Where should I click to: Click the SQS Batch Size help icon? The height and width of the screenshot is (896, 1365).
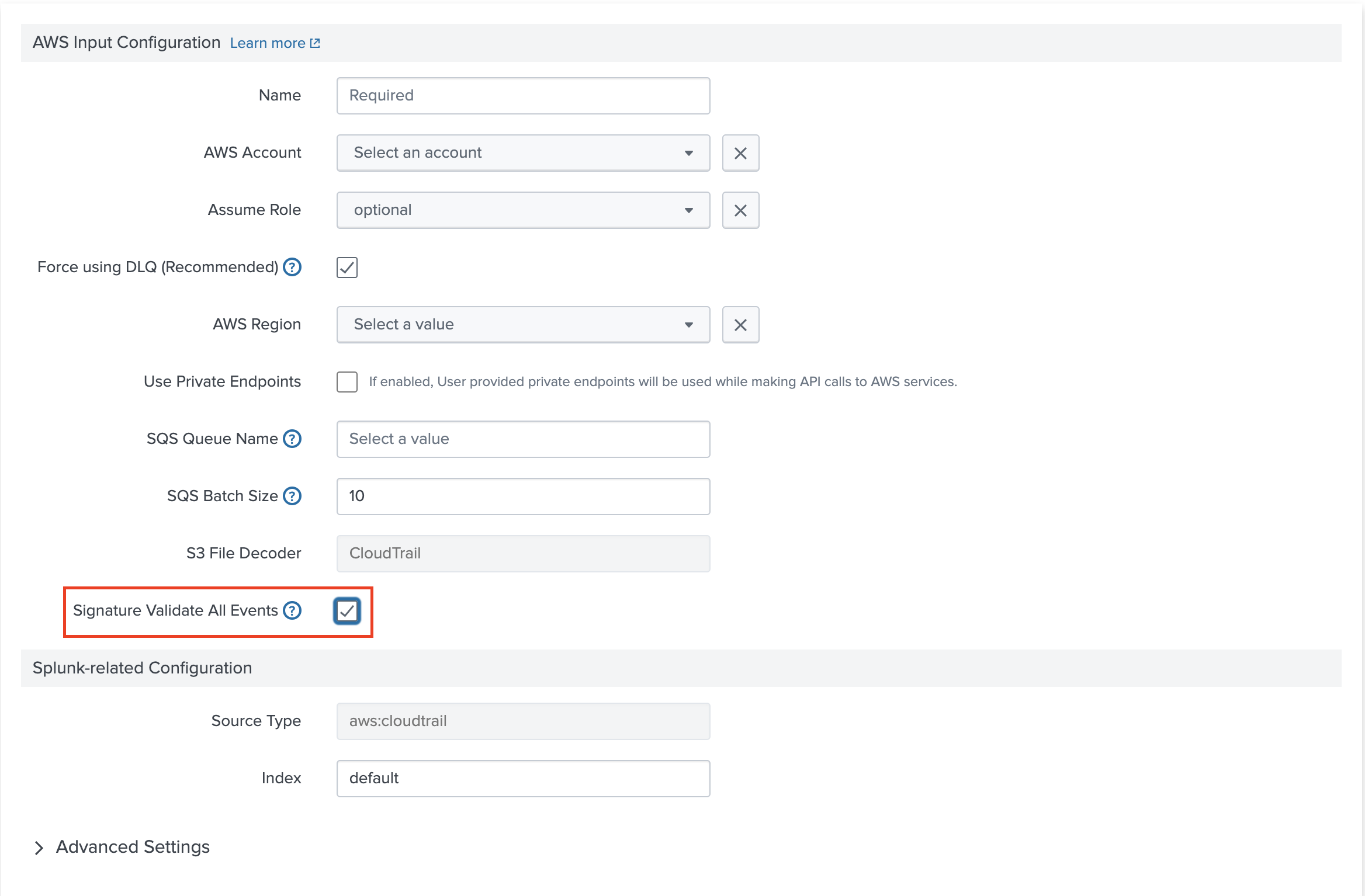[x=293, y=496]
